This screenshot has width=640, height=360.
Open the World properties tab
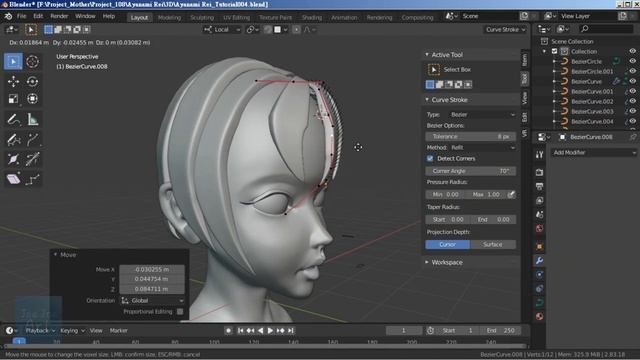(540, 229)
